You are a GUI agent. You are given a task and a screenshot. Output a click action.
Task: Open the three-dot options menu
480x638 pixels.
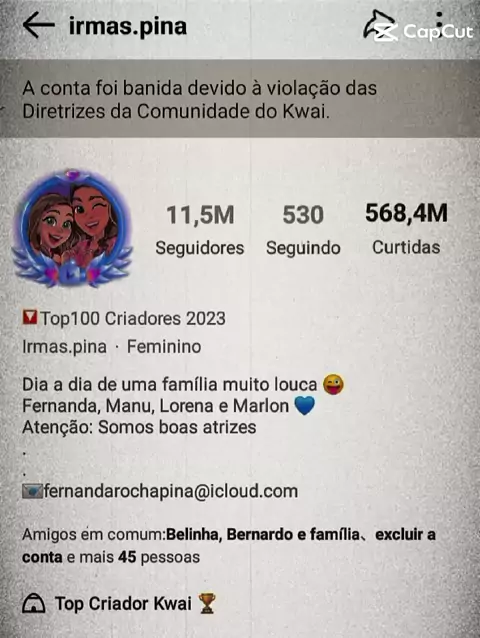click(x=439, y=25)
